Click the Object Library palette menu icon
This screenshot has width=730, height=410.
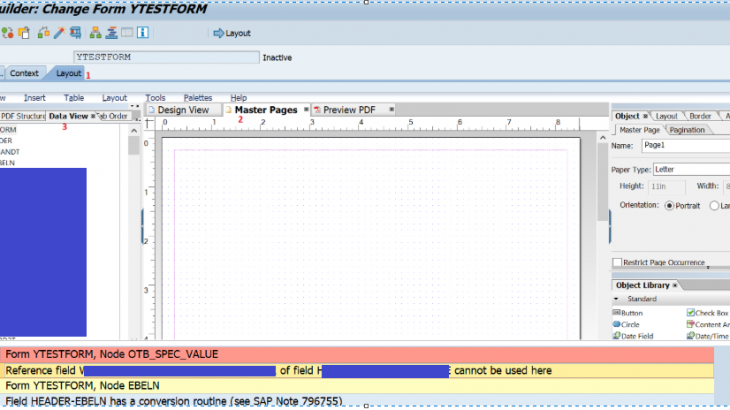675,285
